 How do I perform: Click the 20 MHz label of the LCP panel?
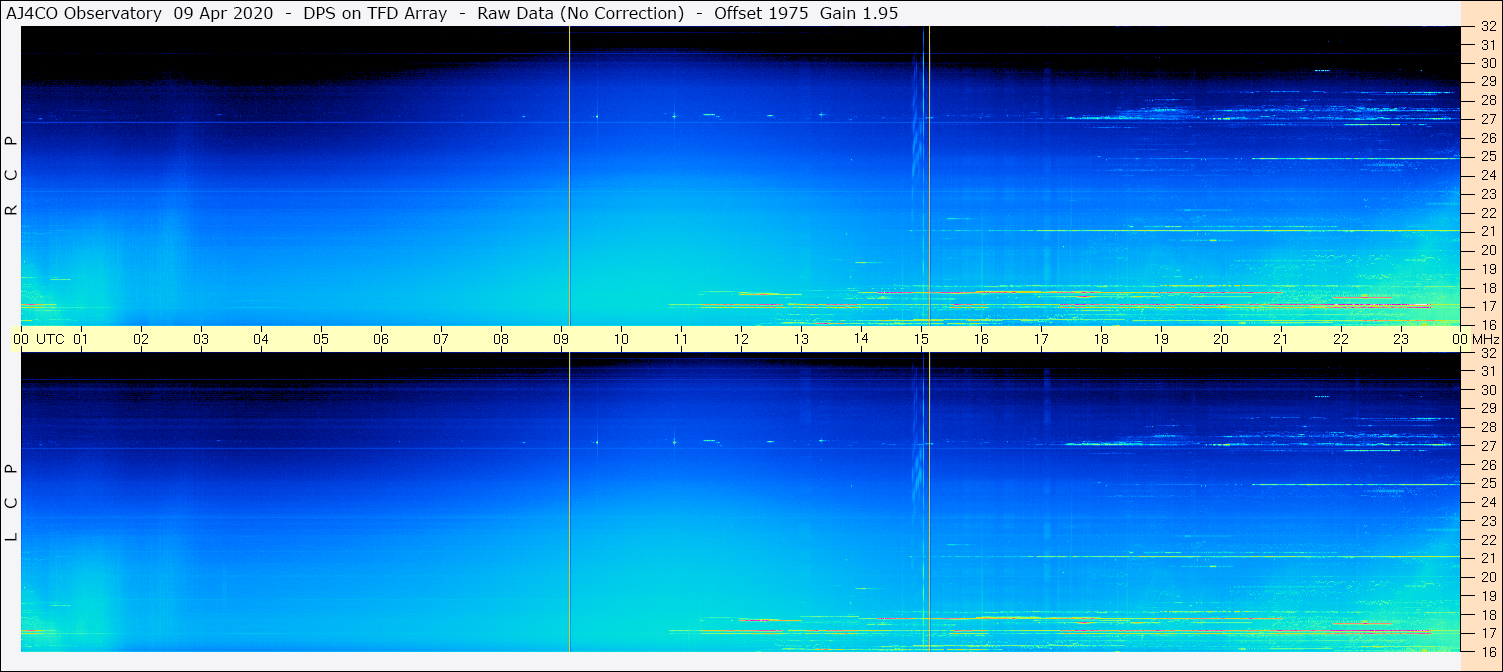pos(1487,577)
